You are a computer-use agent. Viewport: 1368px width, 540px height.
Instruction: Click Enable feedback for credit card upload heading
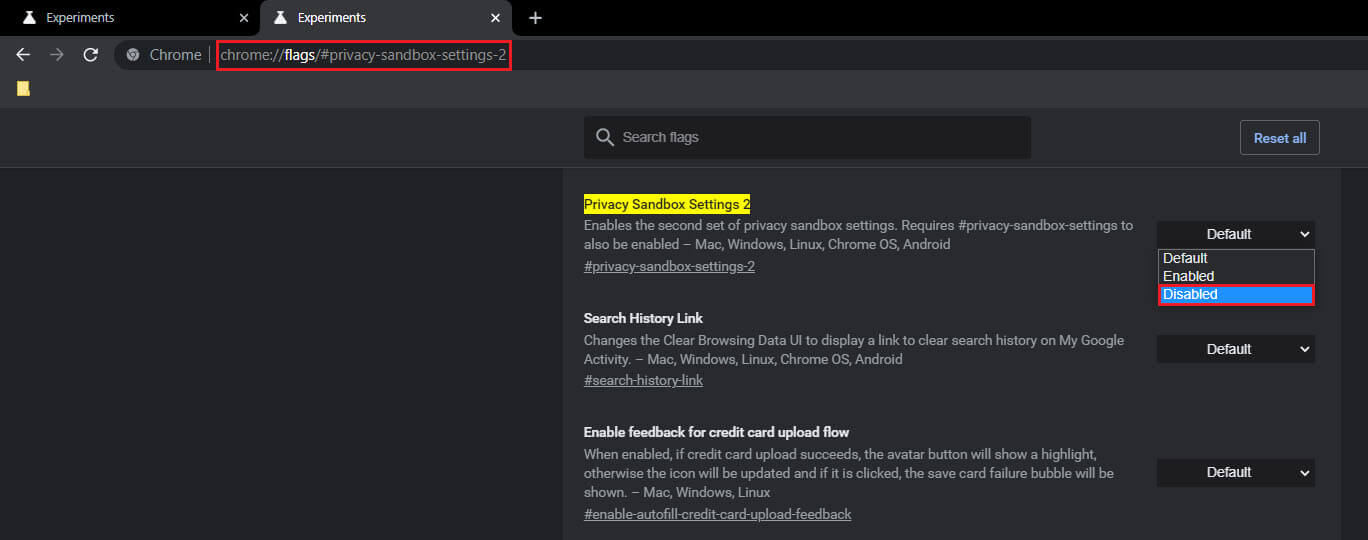pyautogui.click(x=716, y=432)
